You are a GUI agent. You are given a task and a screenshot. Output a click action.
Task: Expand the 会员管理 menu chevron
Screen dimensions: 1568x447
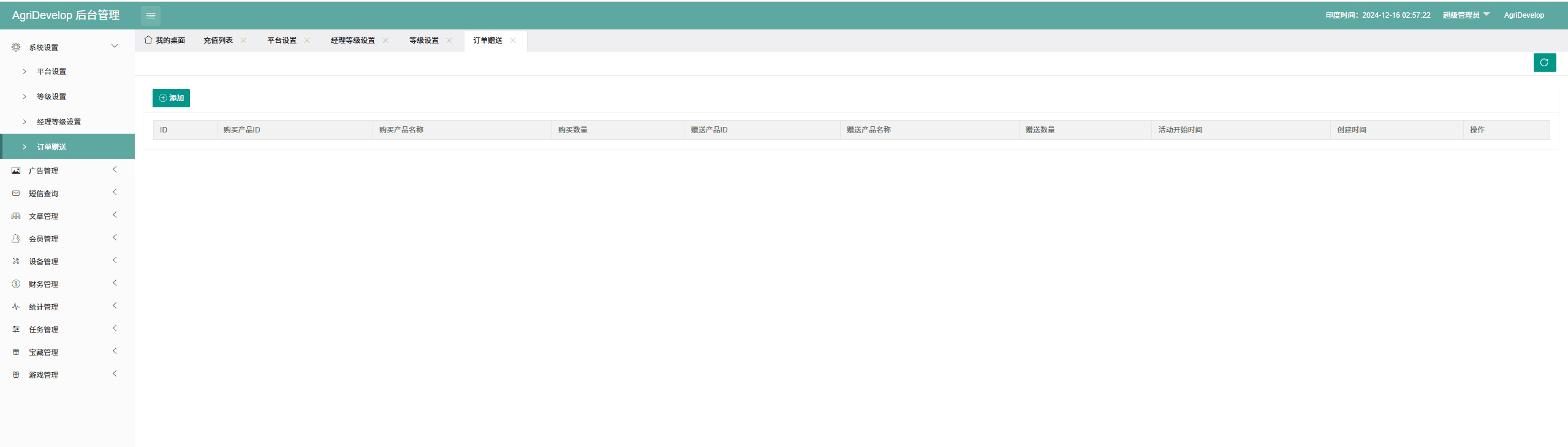pyautogui.click(x=115, y=237)
